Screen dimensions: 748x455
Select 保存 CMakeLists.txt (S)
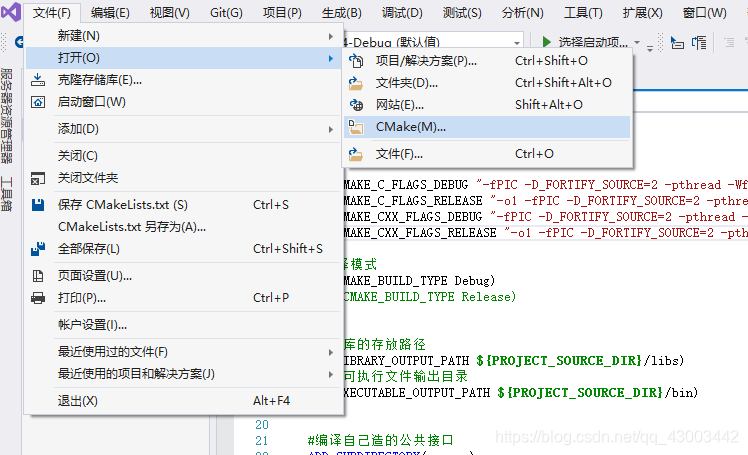[183, 205]
